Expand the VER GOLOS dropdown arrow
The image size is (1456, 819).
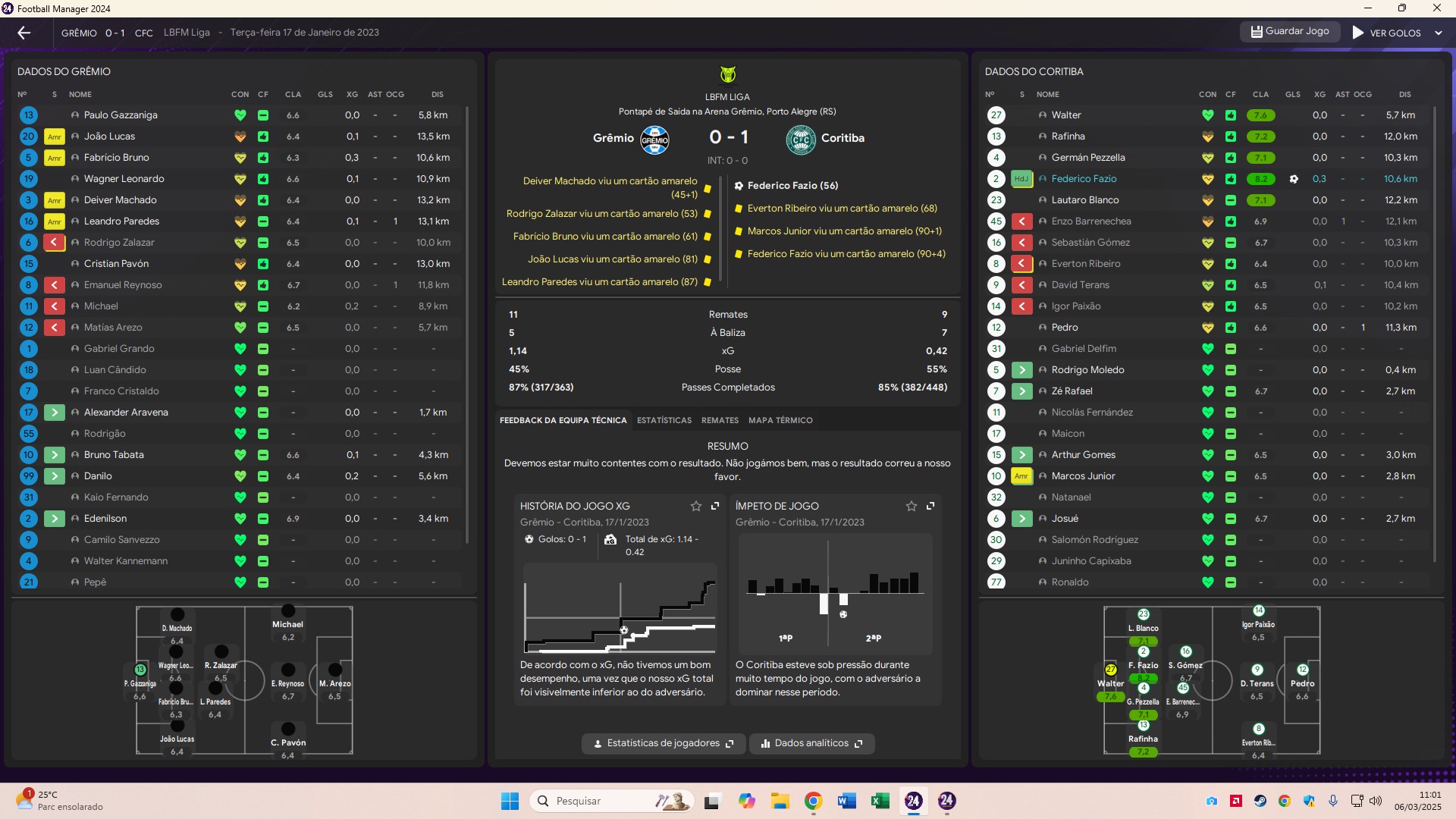coord(1439,33)
